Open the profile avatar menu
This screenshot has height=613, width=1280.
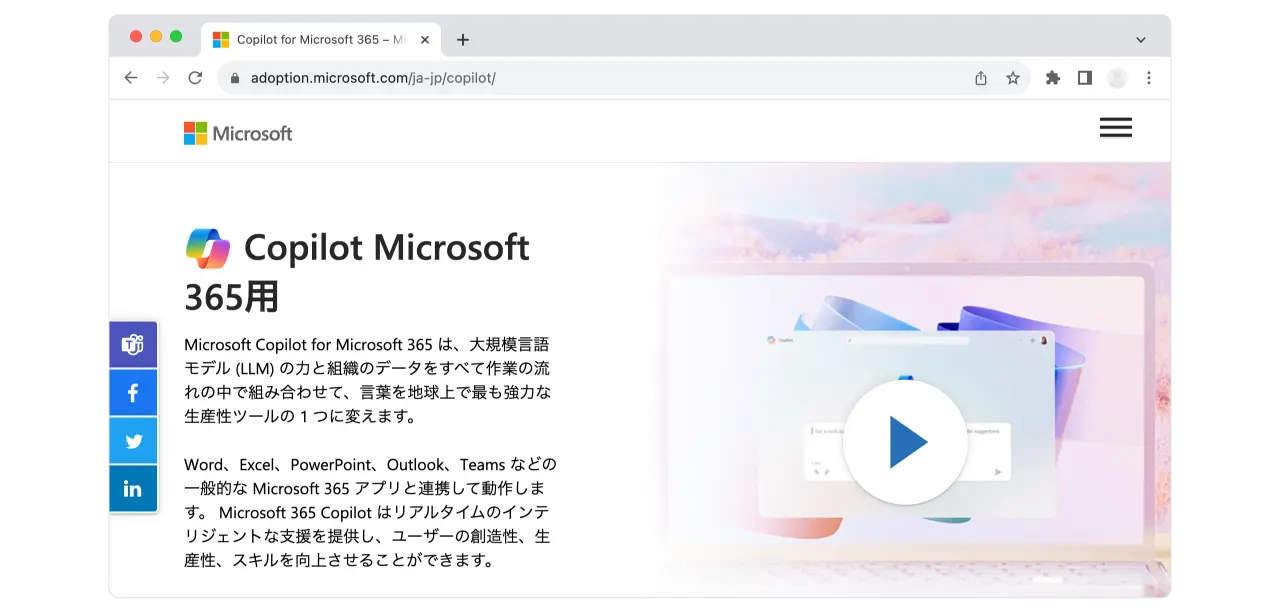click(x=1117, y=78)
